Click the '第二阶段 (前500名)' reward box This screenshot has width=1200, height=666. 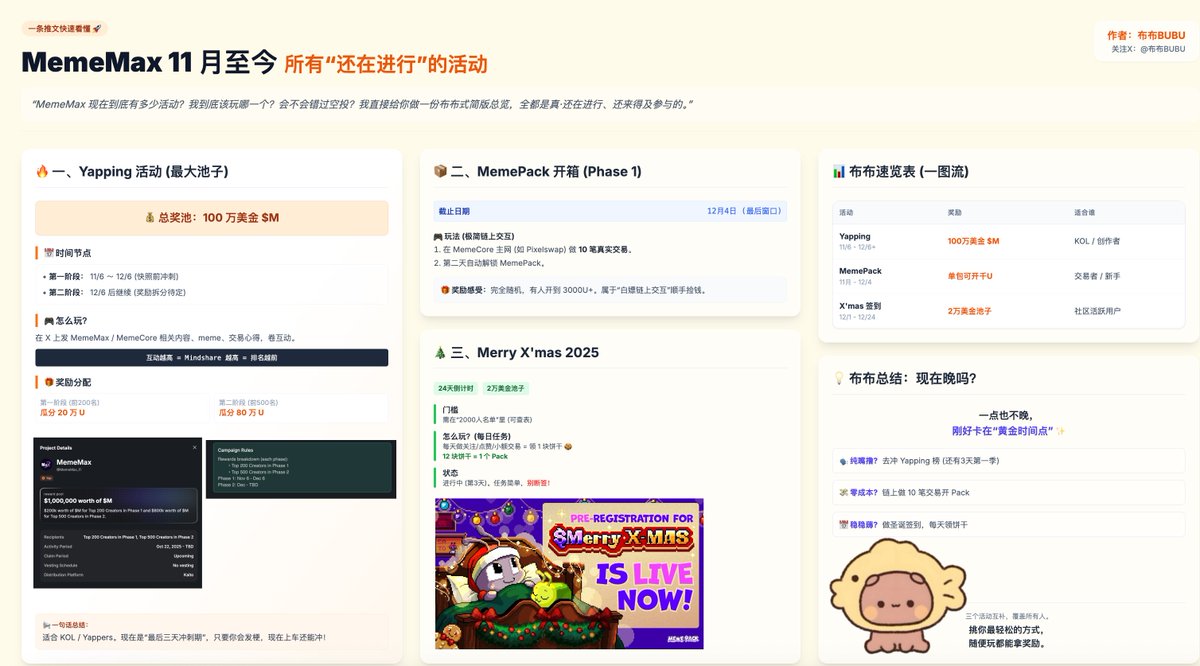click(301, 407)
